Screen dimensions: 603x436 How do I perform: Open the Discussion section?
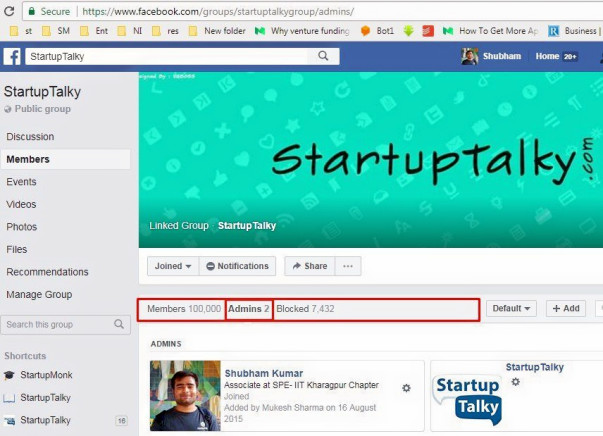pyautogui.click(x=30, y=136)
